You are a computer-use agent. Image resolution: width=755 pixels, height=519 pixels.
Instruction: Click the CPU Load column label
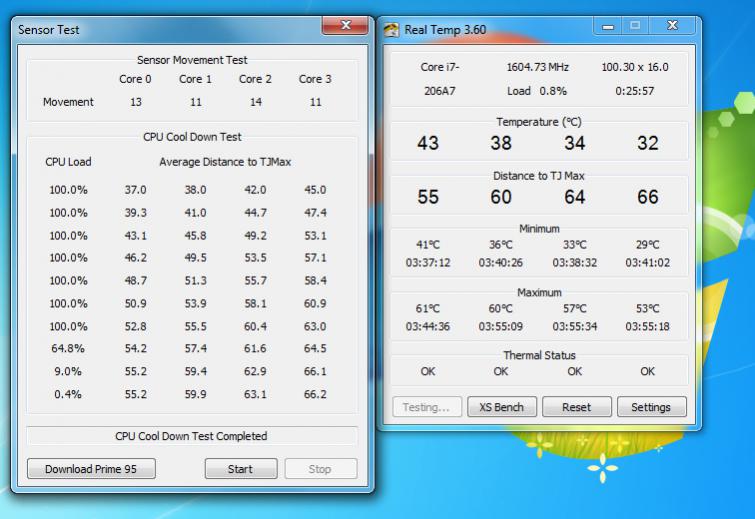[68, 162]
